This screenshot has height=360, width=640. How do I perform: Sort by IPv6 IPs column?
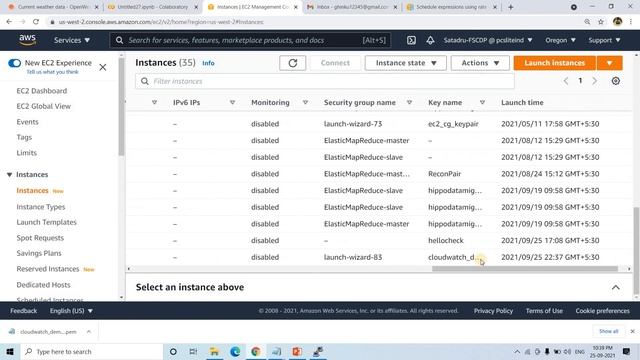pos(232,102)
